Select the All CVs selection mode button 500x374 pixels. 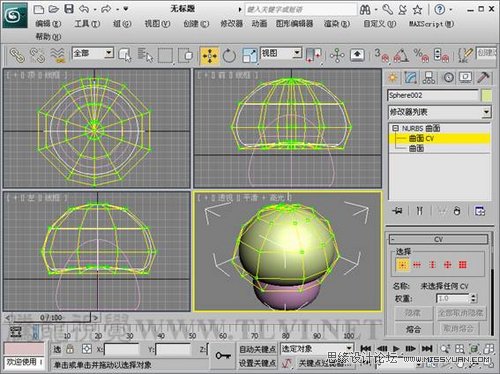(462, 265)
